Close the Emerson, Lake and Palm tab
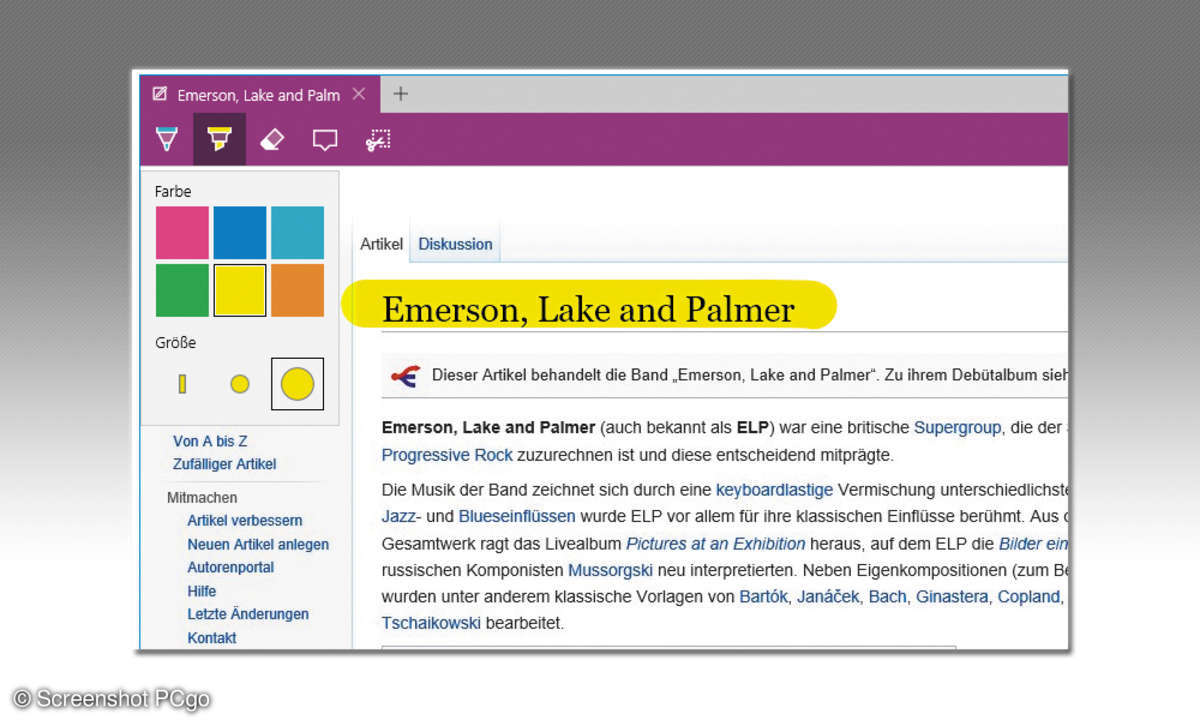 pos(359,94)
